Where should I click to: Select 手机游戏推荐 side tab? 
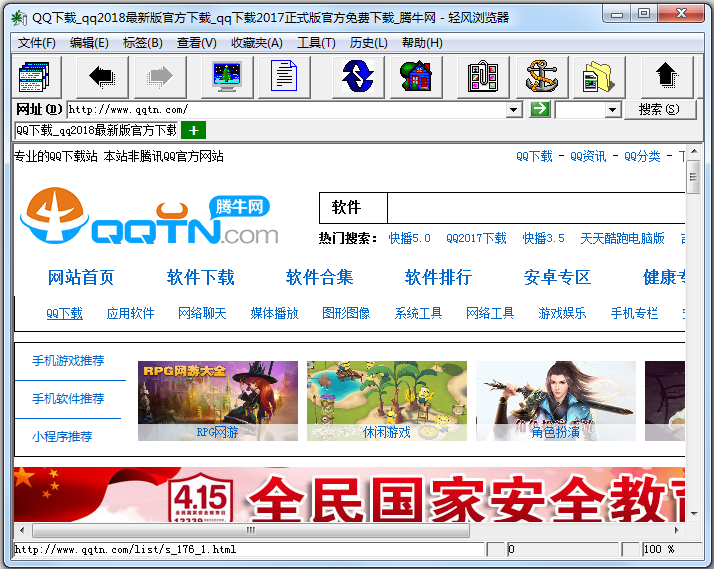tap(68, 361)
